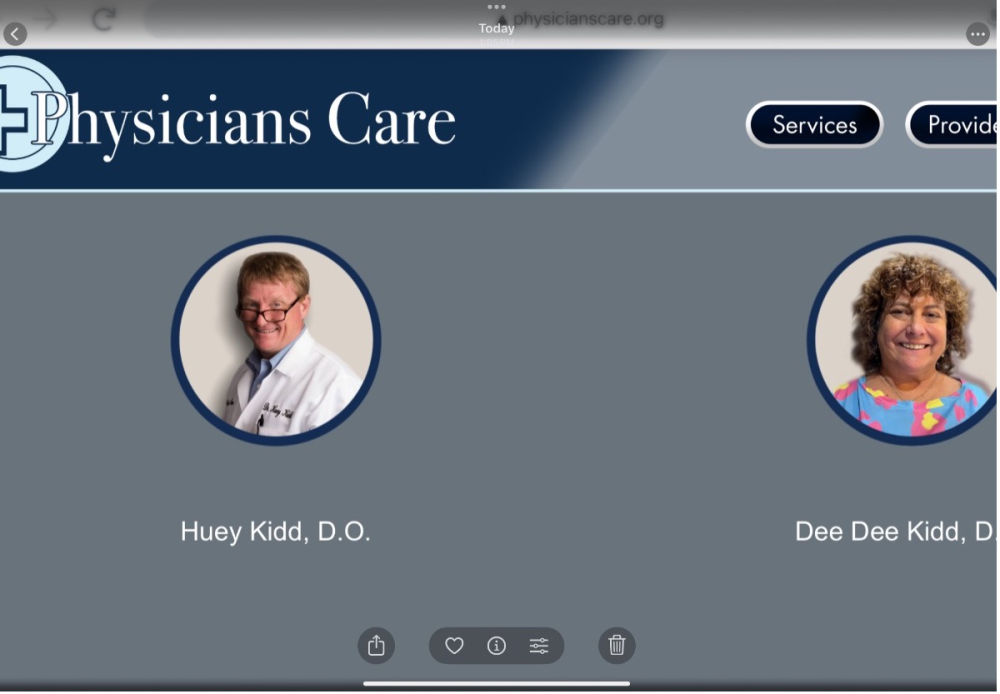The width and height of the screenshot is (1000, 694).
Task: Tap the back chevron in the top-left corner
Action: 15,34
